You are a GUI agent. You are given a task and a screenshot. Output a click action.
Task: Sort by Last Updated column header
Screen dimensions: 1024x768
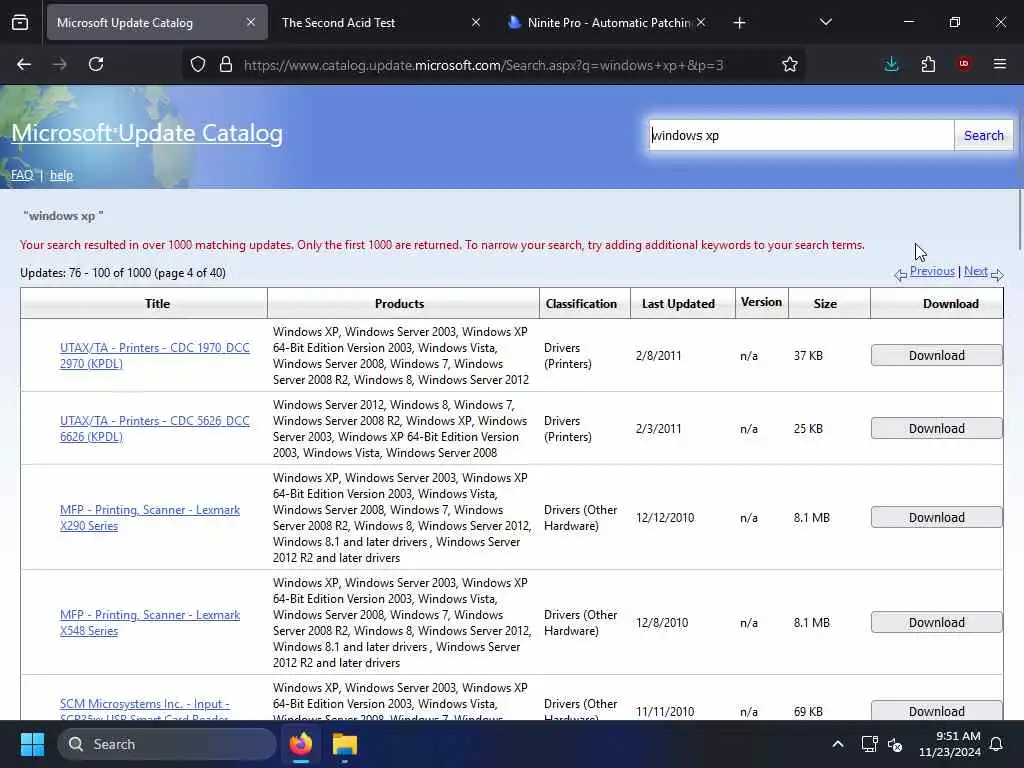pyautogui.click(x=678, y=304)
